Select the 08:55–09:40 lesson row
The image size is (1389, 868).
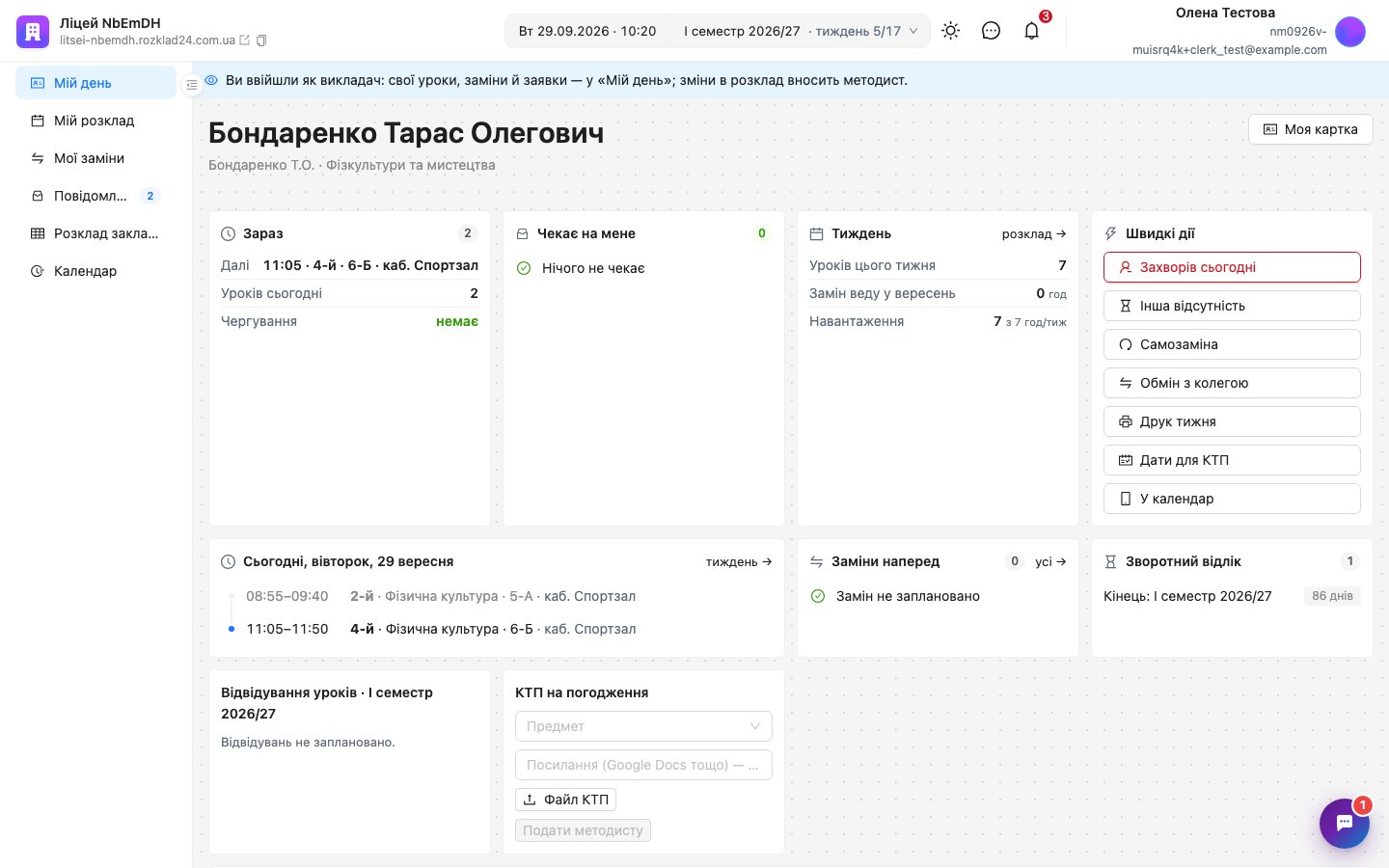point(497,596)
